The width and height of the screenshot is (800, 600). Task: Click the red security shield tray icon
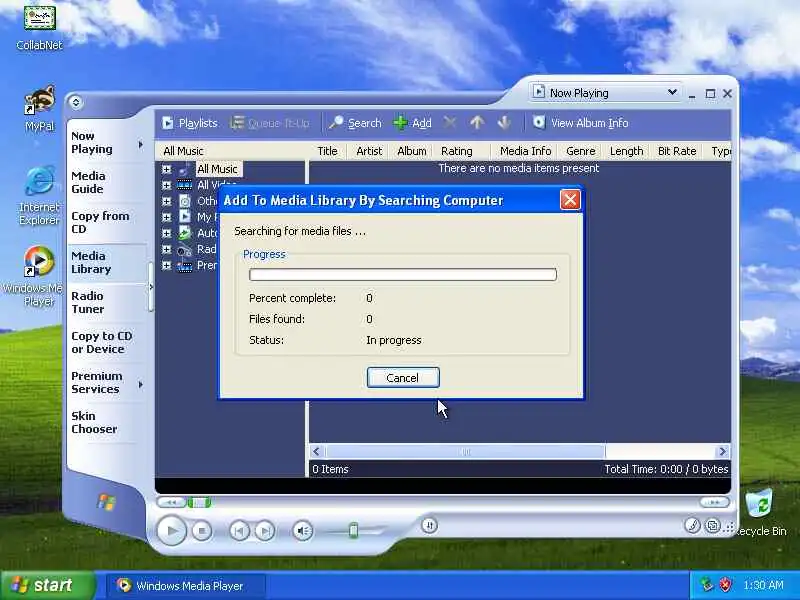725,585
